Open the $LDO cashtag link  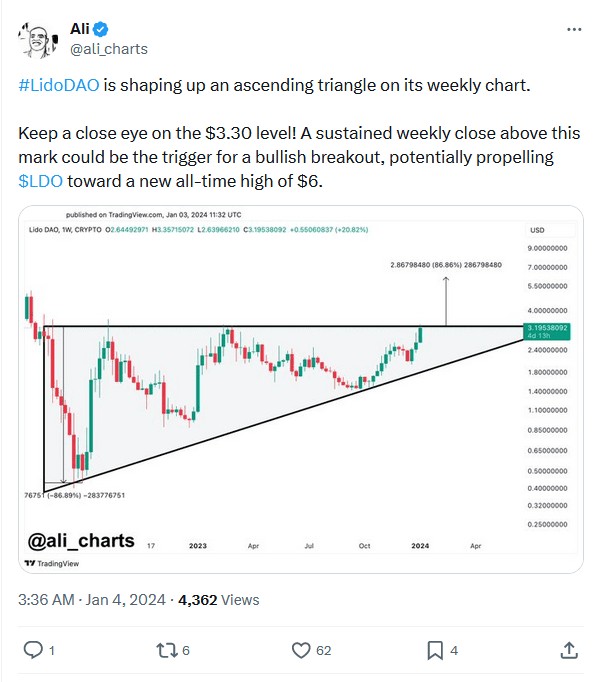[x=40, y=181]
